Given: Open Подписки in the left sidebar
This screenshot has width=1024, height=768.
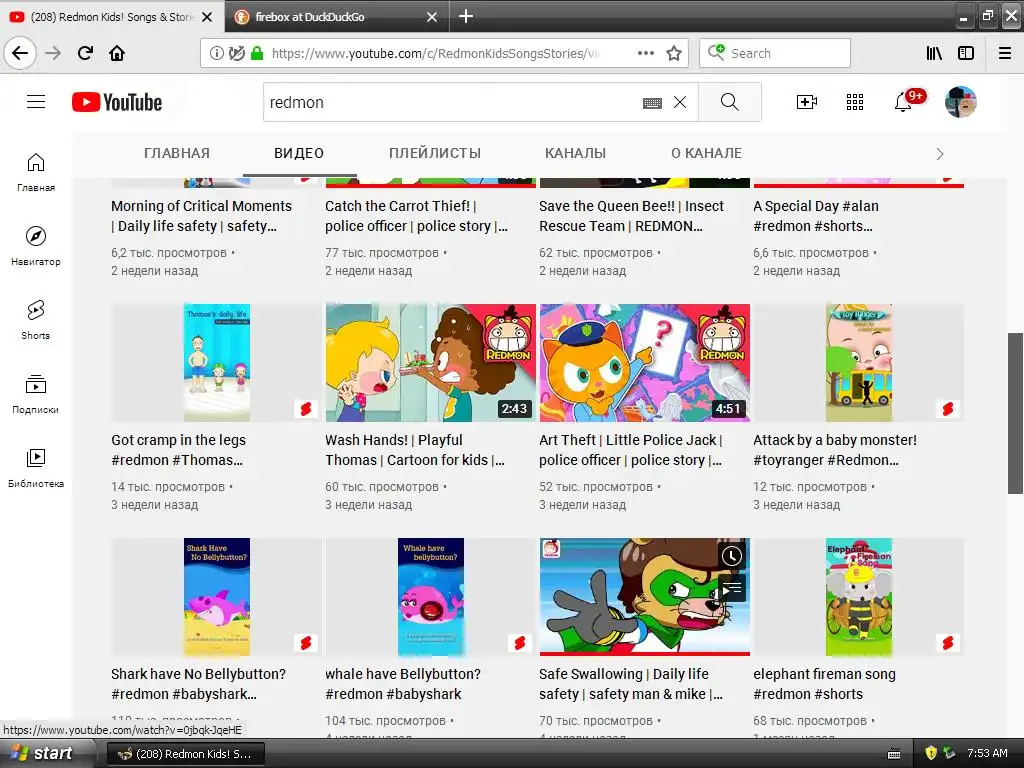Looking at the screenshot, I should 36,394.
